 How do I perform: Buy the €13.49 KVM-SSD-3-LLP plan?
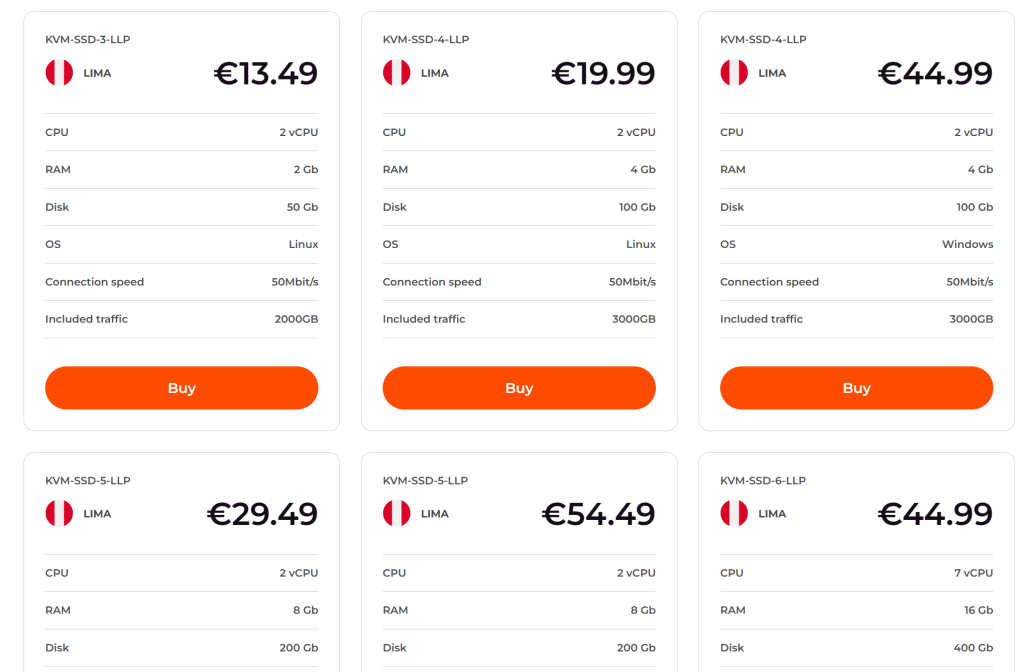[x=182, y=388]
